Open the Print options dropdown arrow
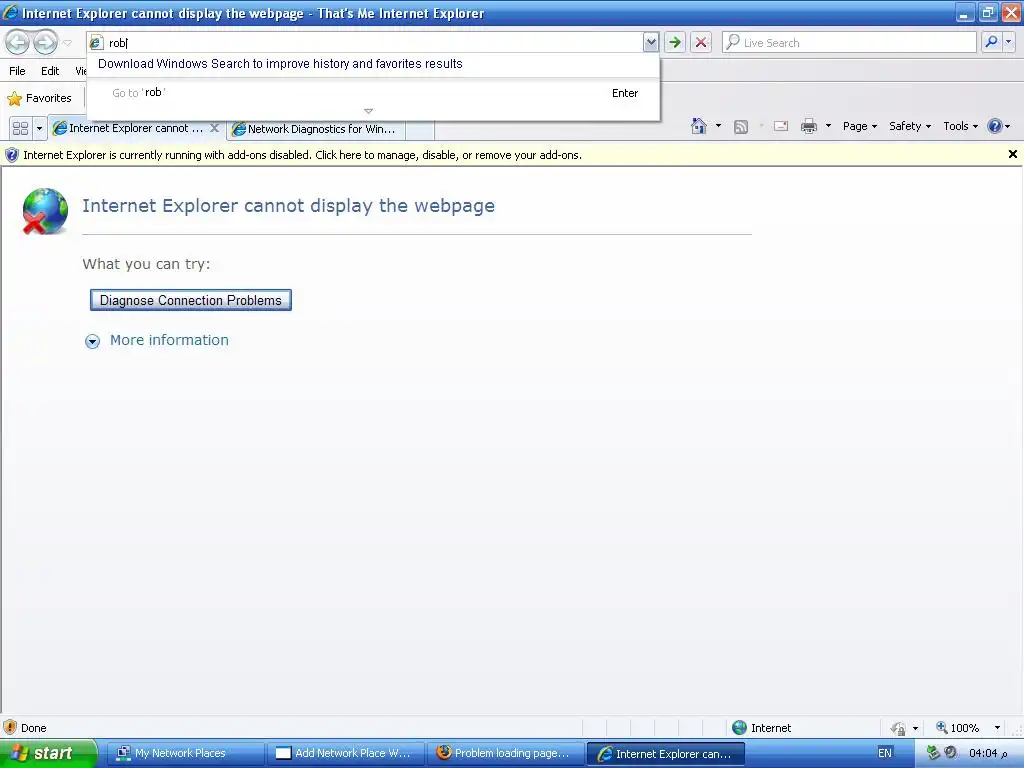Screen dimensions: 1024x768 click(828, 126)
